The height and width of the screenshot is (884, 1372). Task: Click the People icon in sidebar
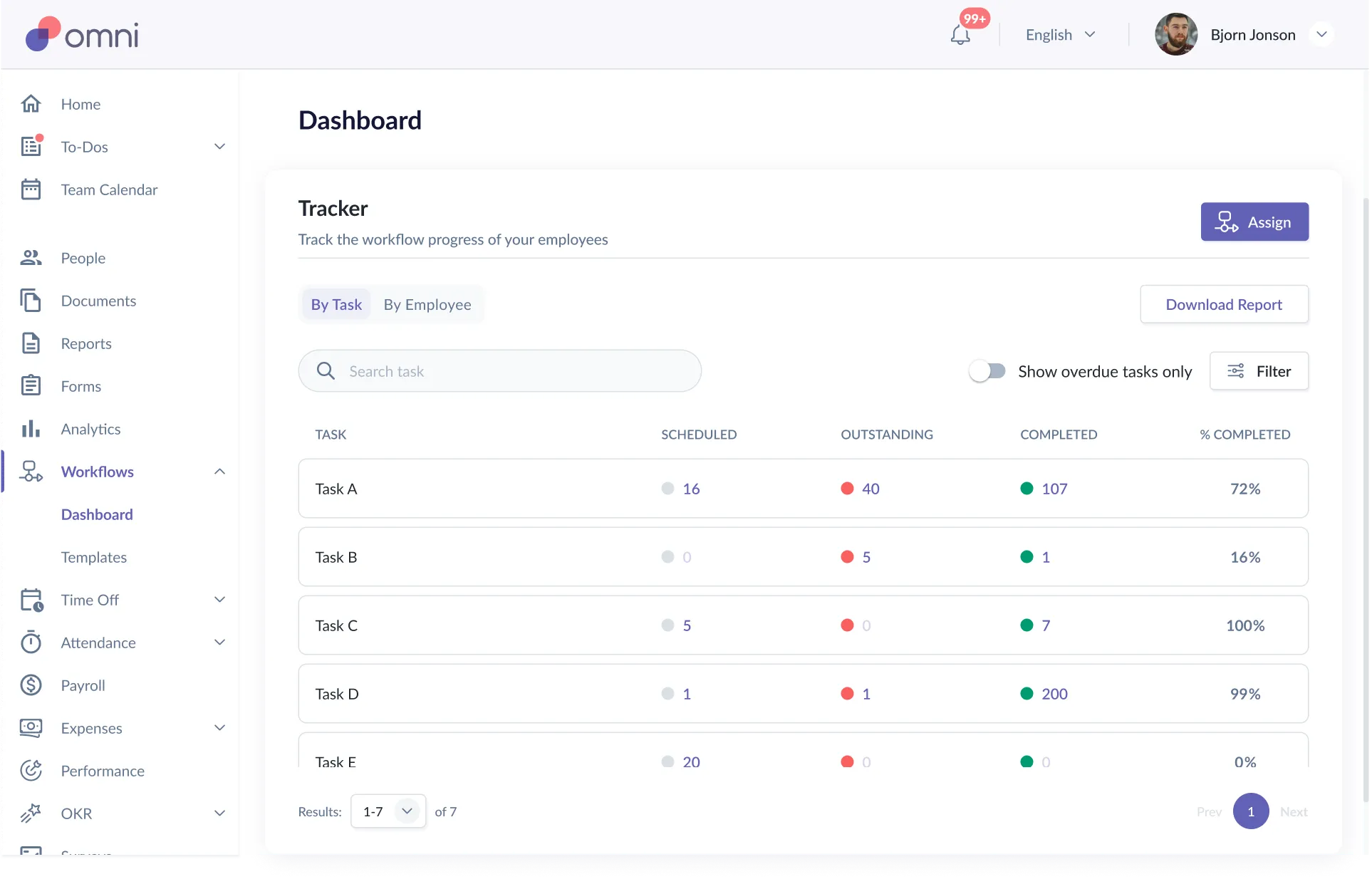[31, 258]
